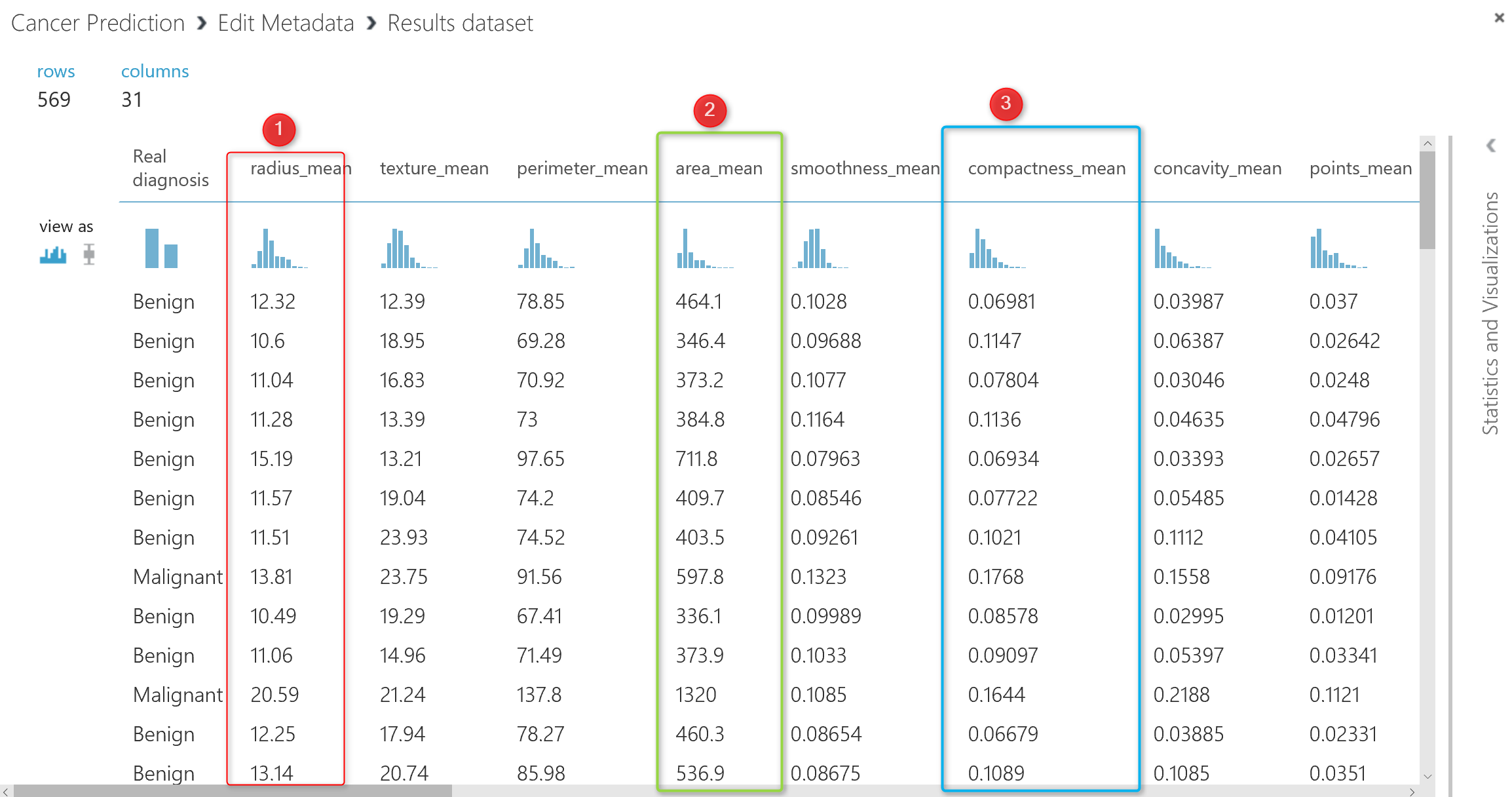The width and height of the screenshot is (1512, 797).
Task: Click the chevron before Results dataset
Action: (x=371, y=24)
